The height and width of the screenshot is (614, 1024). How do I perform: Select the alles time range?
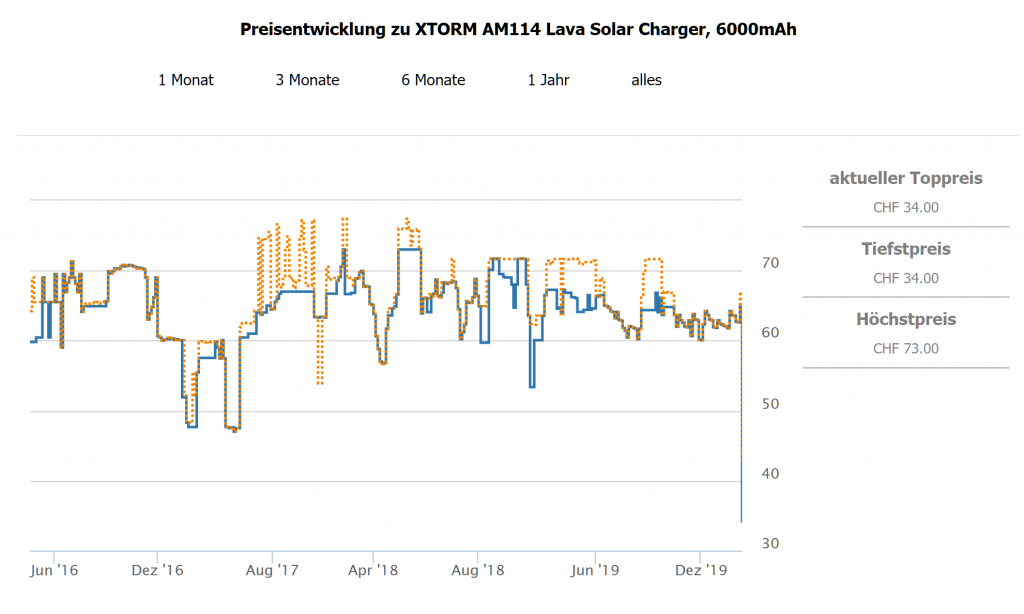point(646,80)
